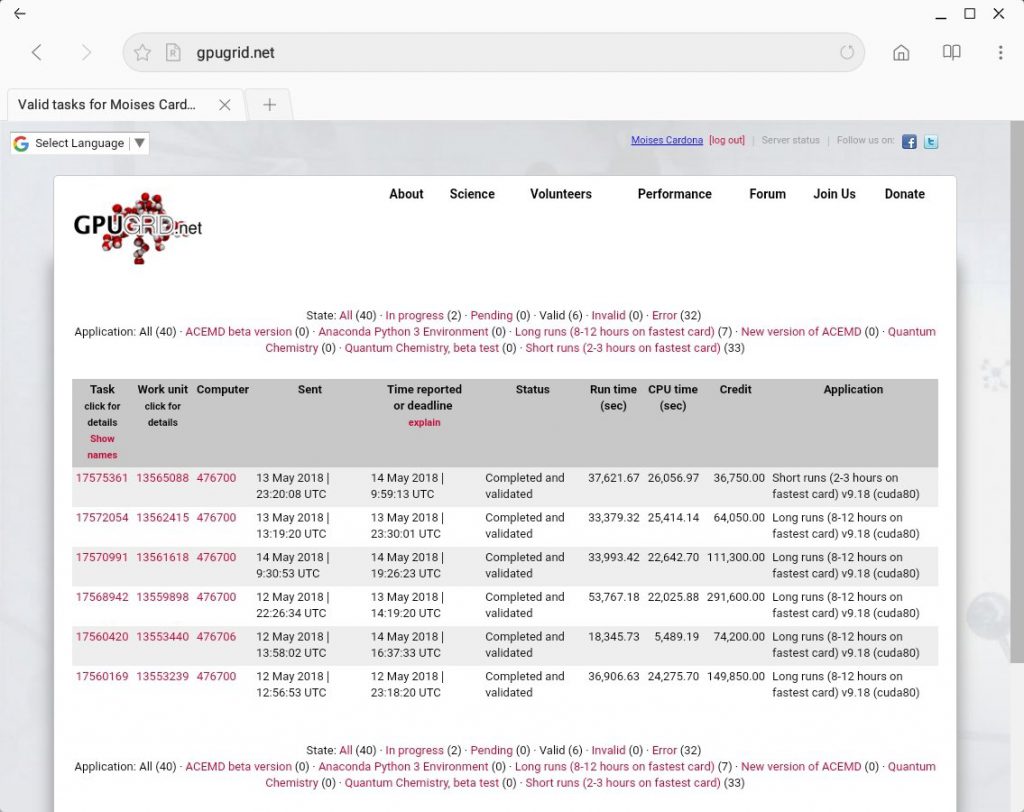Click the 'In progress' state filter above the table

(414, 316)
